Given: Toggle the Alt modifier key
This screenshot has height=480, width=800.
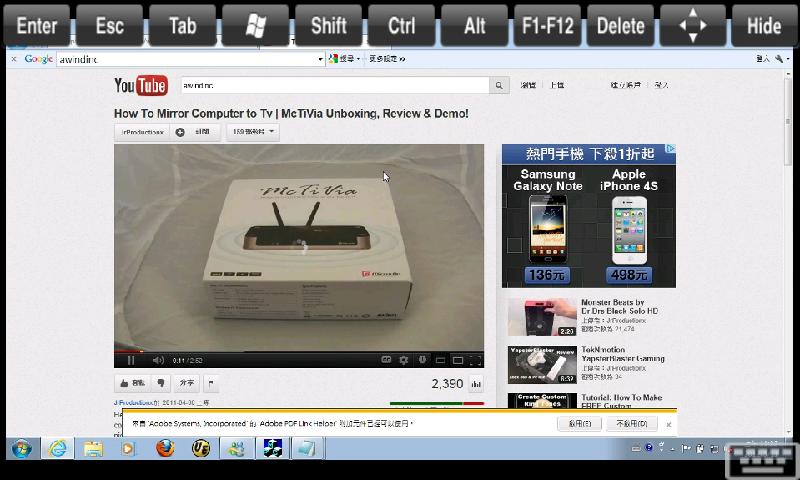Looking at the screenshot, I should tap(474, 25).
